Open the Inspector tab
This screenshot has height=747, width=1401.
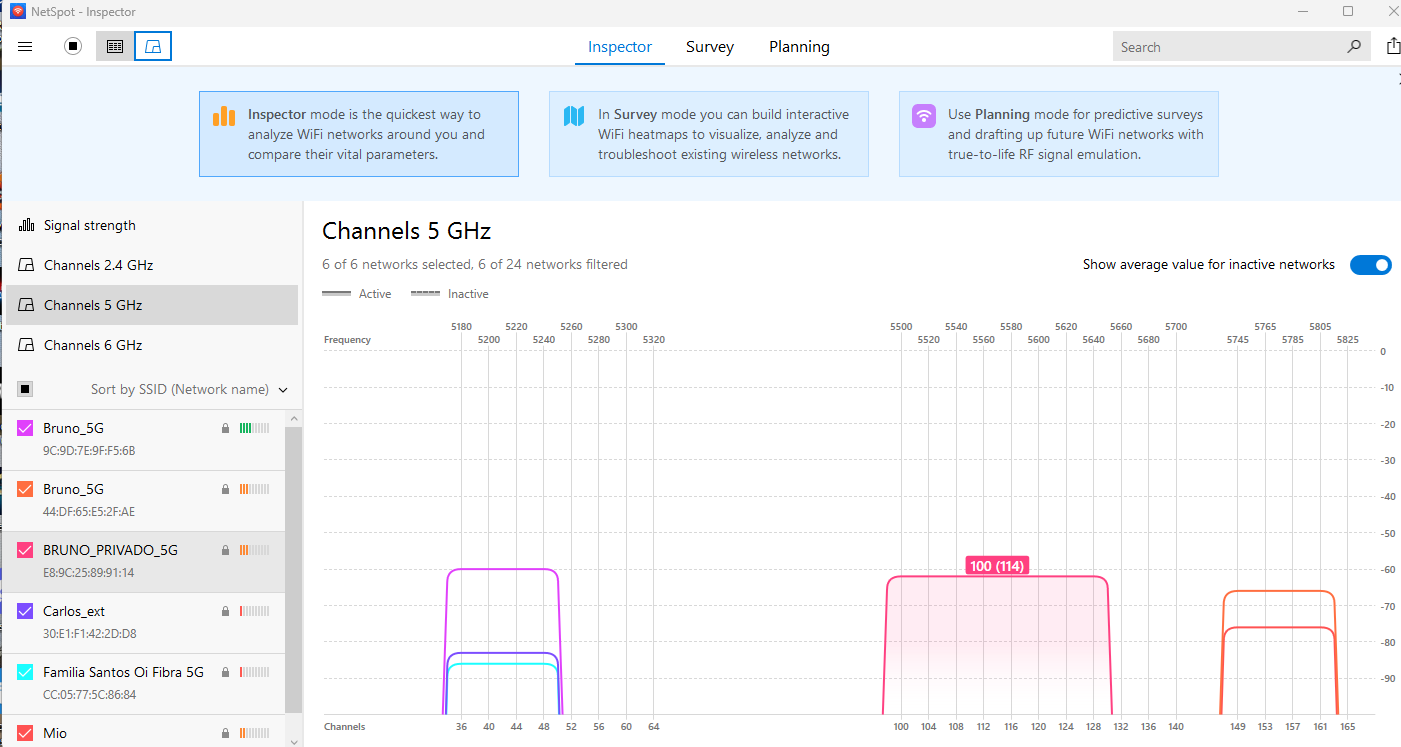(620, 47)
